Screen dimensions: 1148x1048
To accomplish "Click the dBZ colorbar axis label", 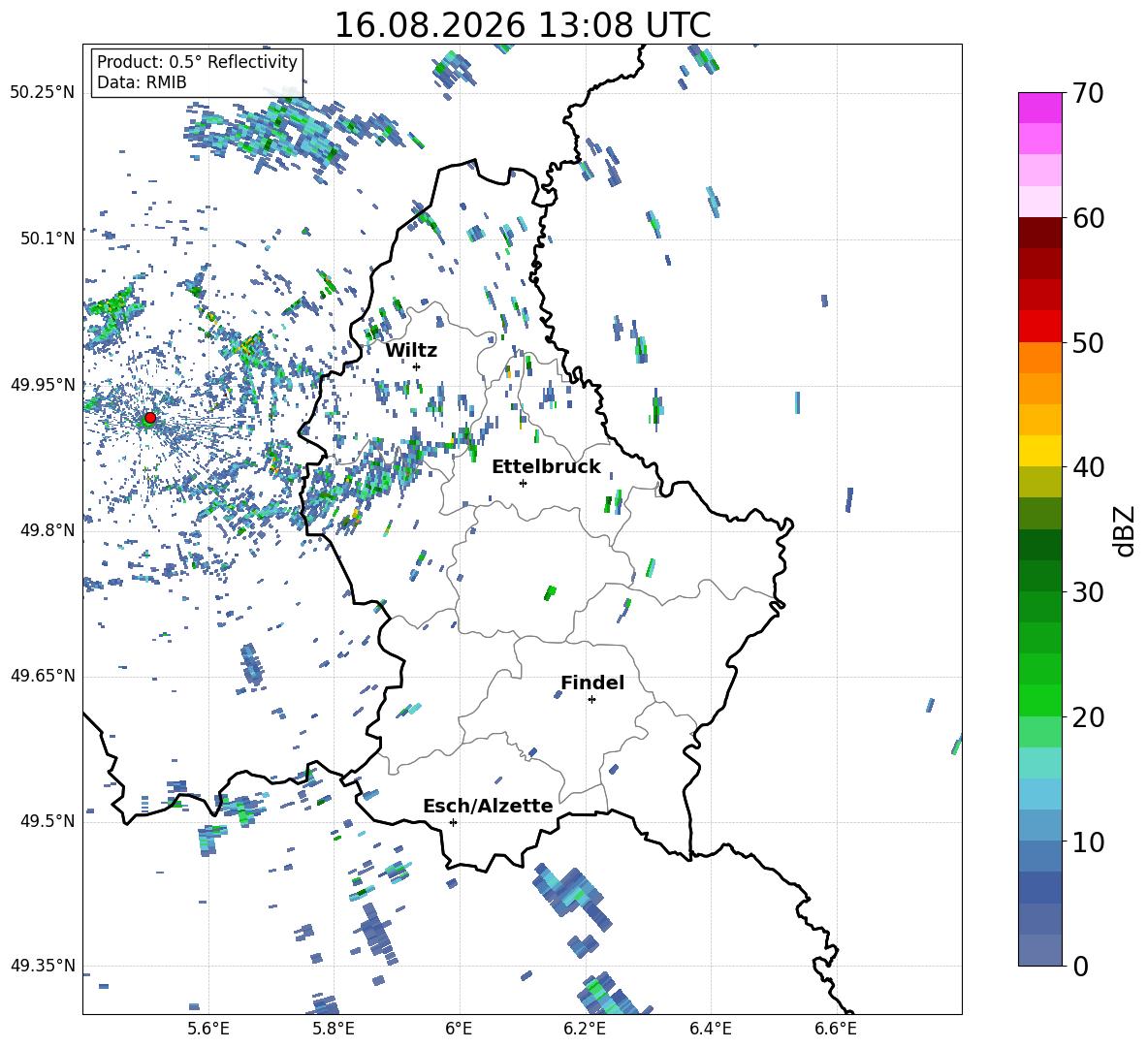I will click(x=1125, y=530).
